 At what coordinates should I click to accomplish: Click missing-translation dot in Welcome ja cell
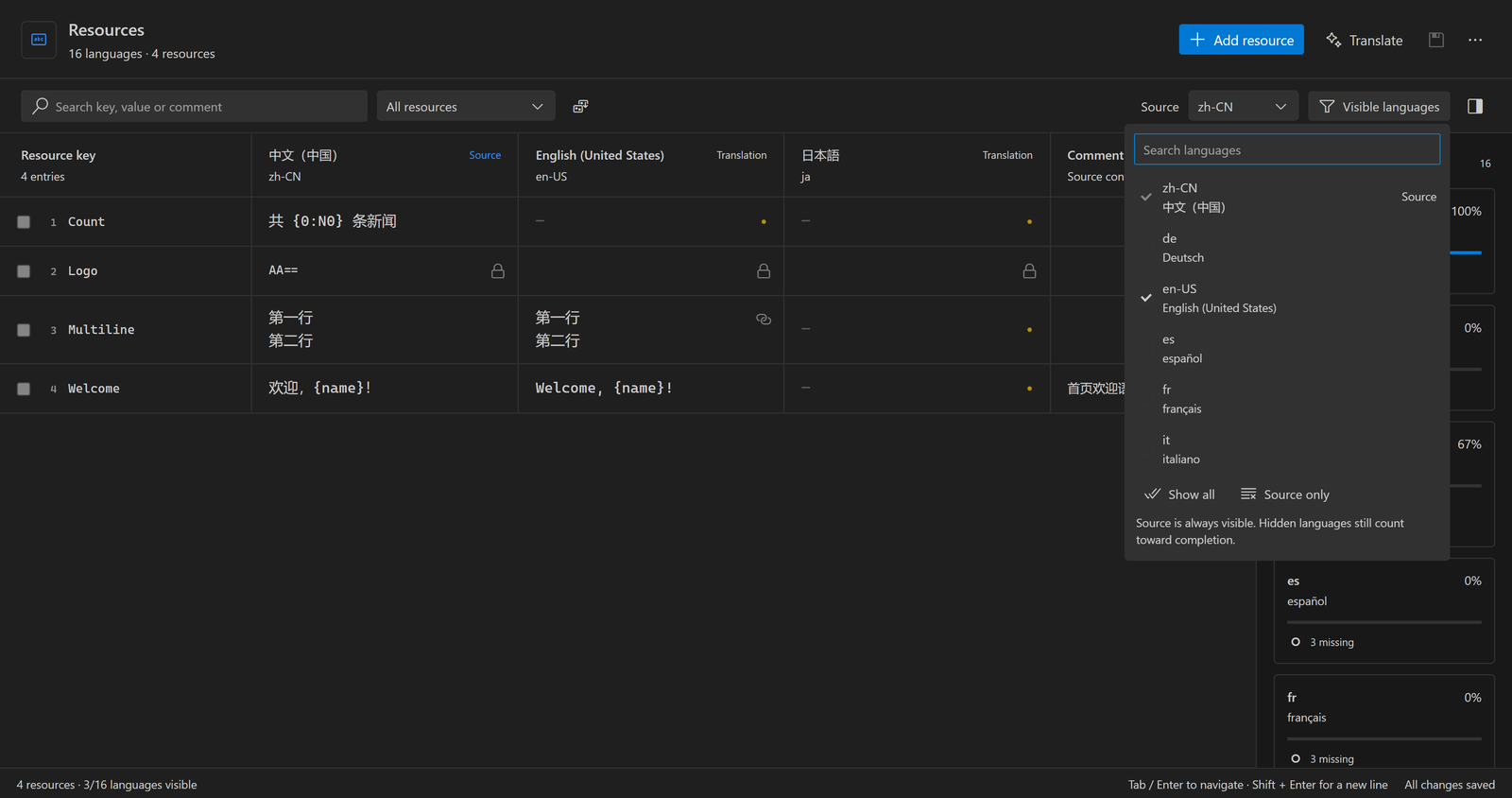(1029, 389)
